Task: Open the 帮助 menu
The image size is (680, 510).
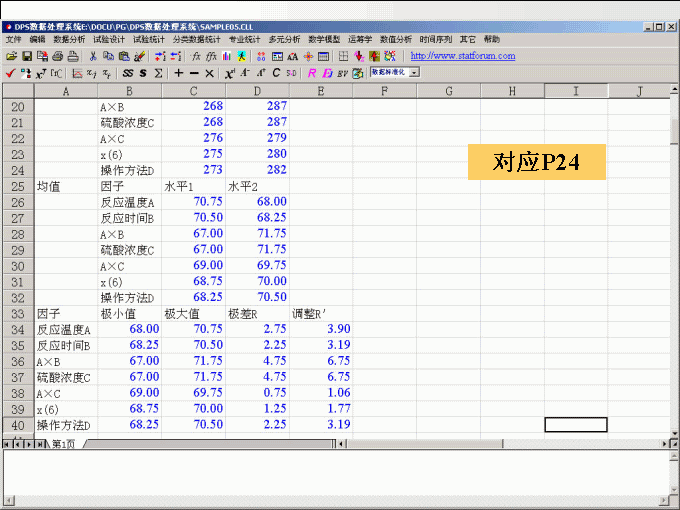Action: click(492, 39)
